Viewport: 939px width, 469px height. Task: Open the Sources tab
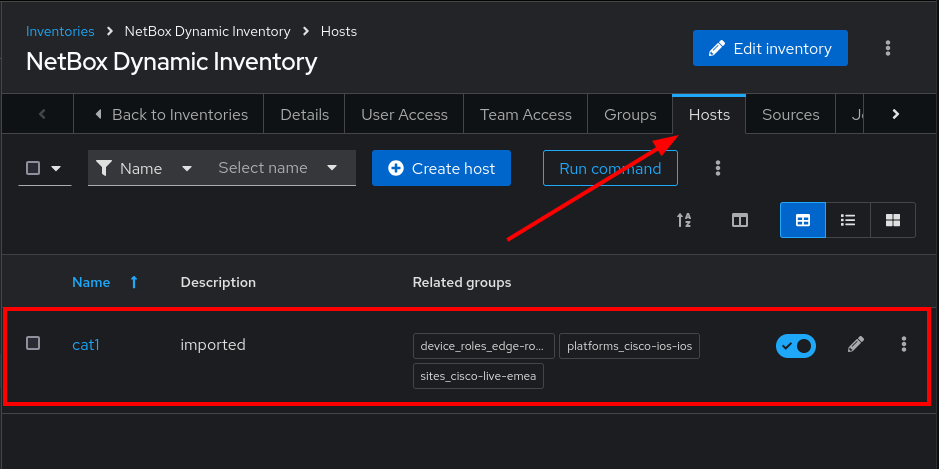pyautogui.click(x=790, y=114)
